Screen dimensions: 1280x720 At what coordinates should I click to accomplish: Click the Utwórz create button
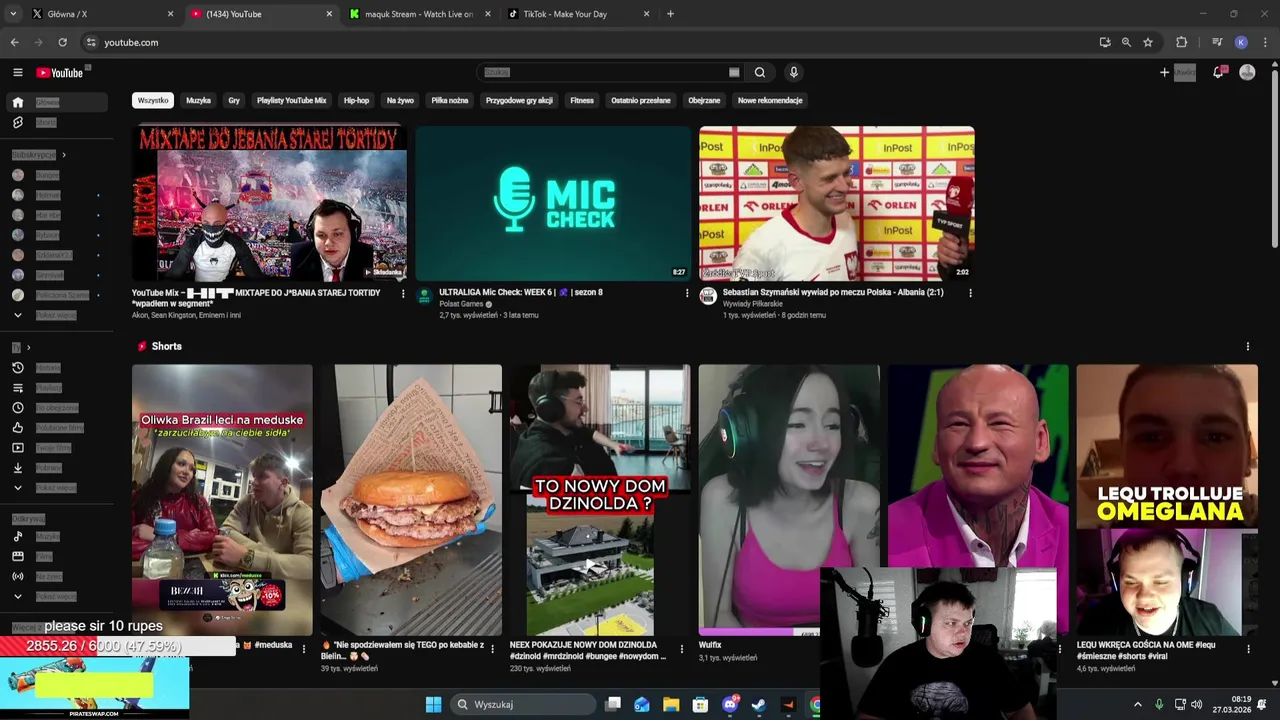[x=1178, y=72]
